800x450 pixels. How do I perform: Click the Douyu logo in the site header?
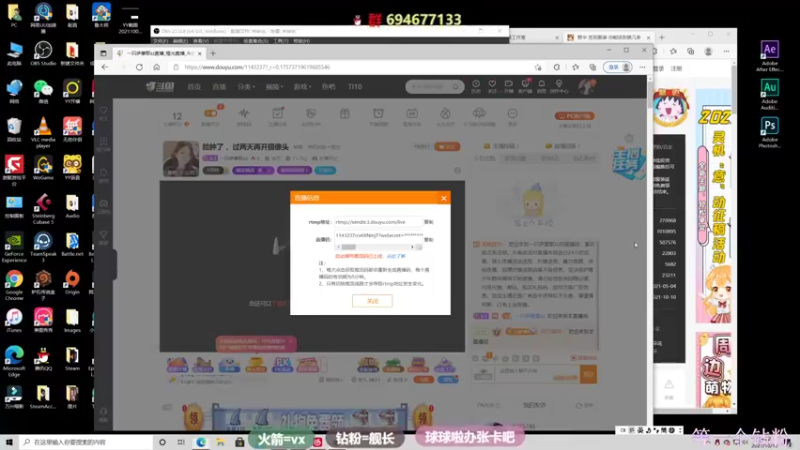pos(160,87)
